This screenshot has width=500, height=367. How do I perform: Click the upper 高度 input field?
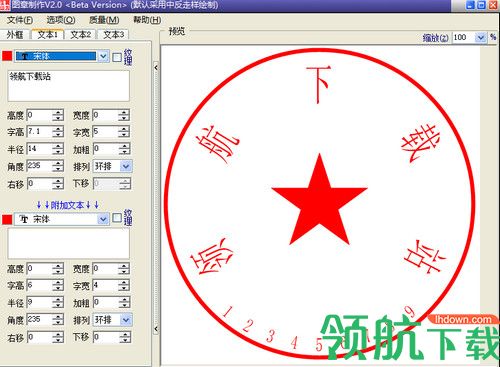(x=39, y=115)
